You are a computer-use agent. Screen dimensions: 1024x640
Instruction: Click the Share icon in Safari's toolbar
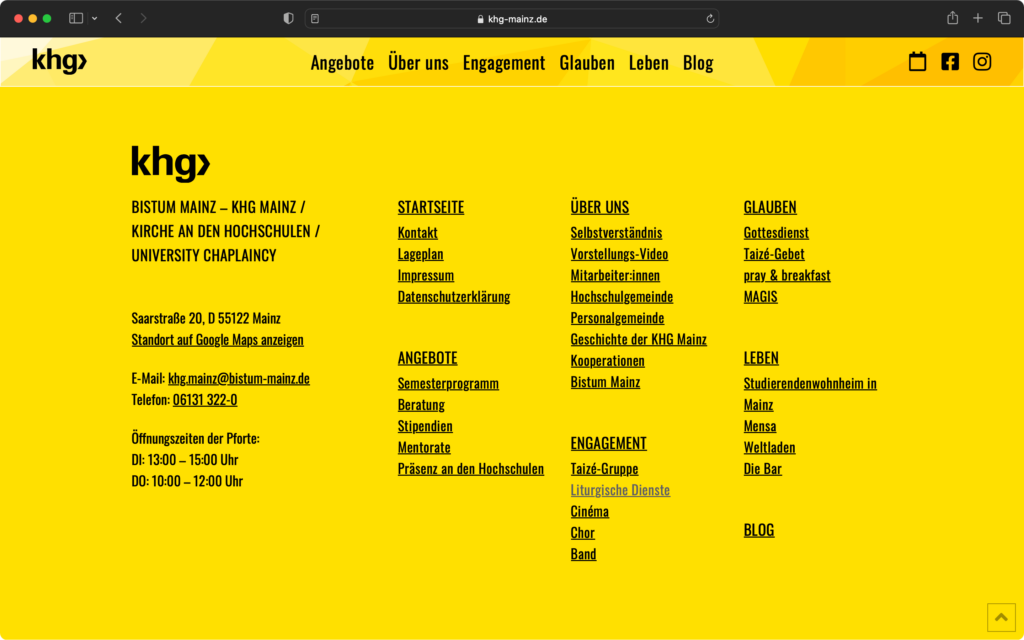pyautogui.click(x=951, y=17)
